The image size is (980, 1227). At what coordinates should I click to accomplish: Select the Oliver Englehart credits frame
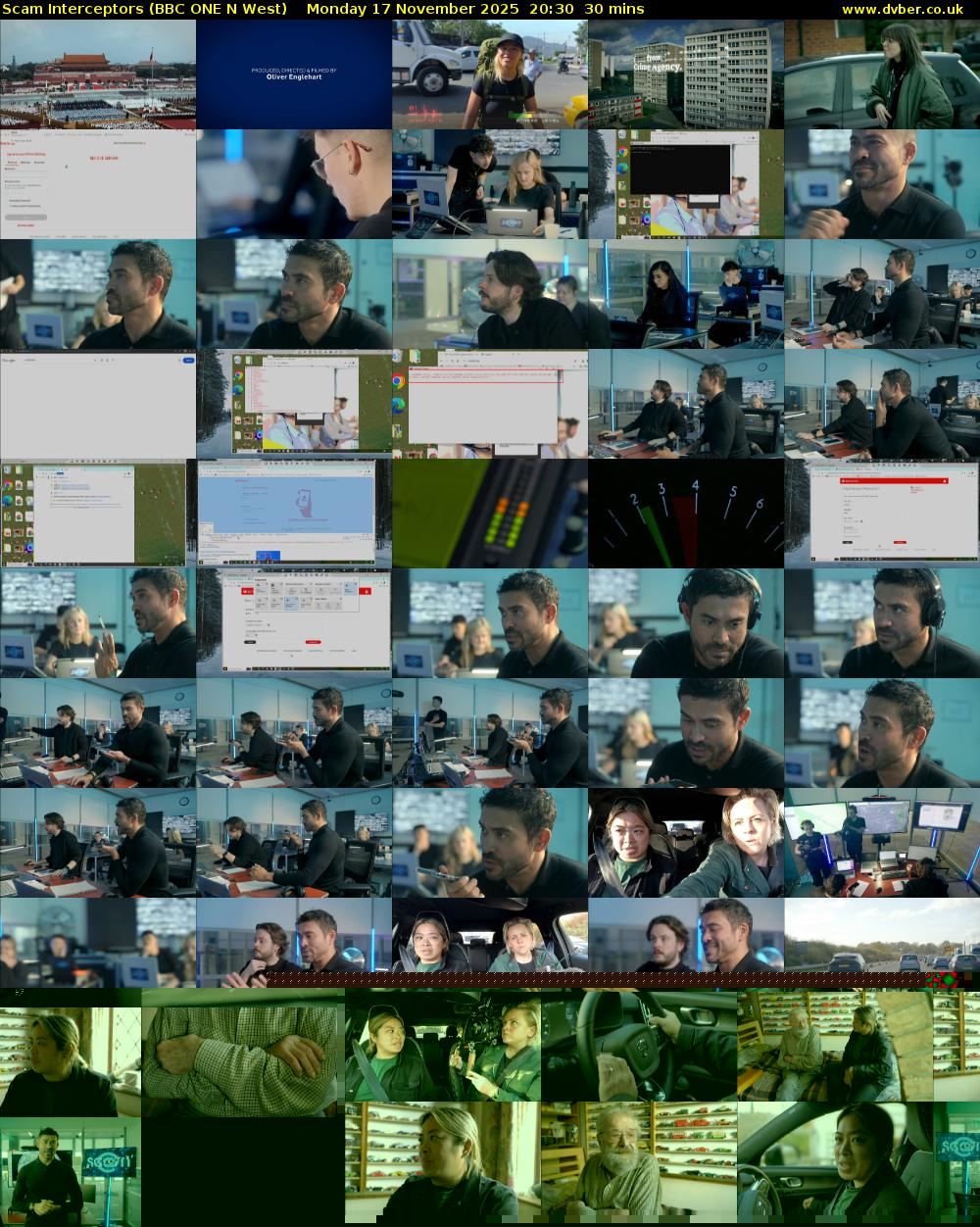tap(294, 74)
